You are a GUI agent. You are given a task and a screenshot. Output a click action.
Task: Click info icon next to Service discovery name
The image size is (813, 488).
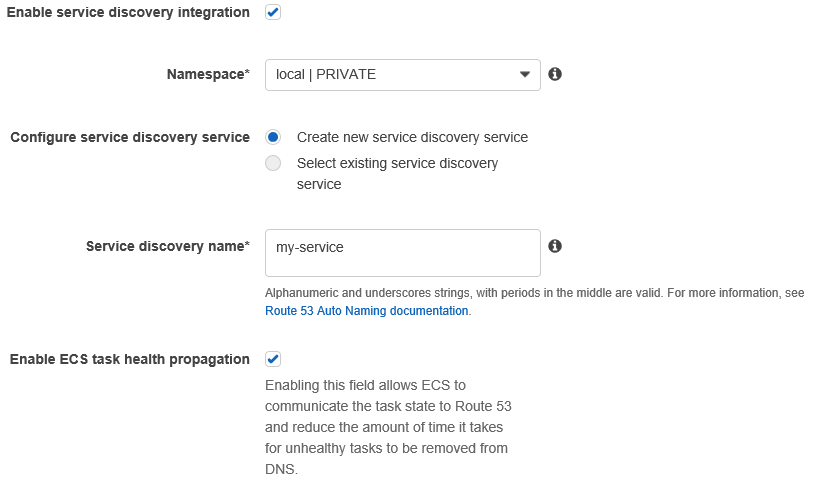[x=555, y=246]
